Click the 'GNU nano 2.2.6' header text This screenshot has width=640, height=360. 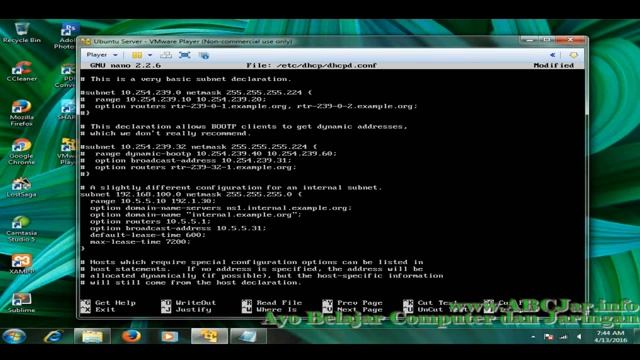tap(126, 65)
